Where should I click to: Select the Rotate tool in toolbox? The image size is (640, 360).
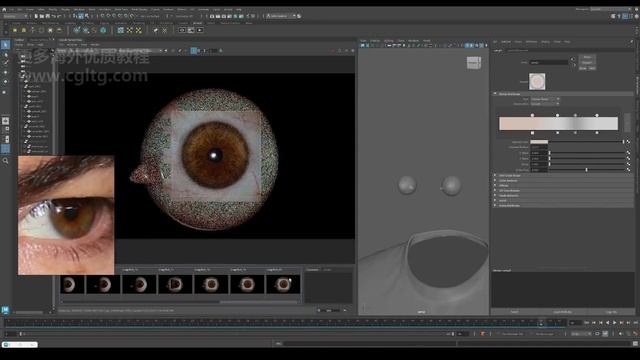pyautogui.click(x=5, y=82)
